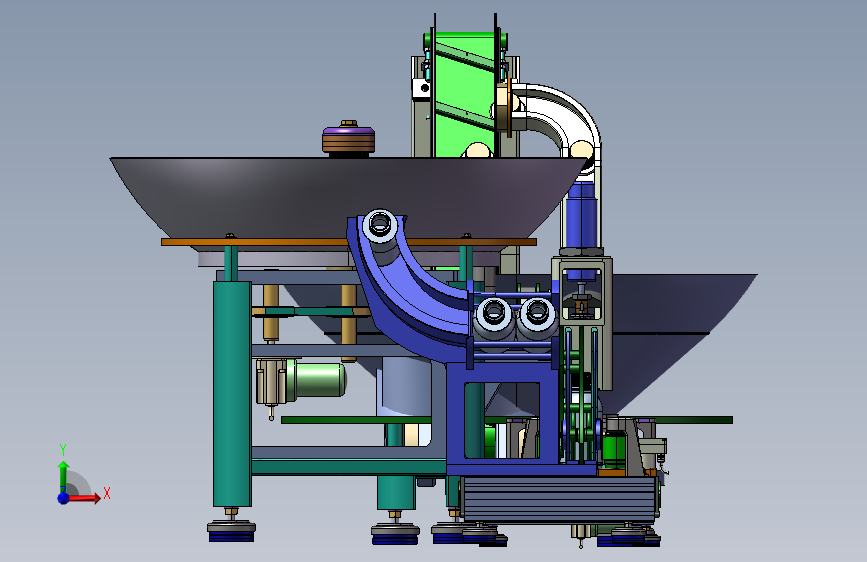
Task: Select the tall teal left support column
Action: click(232, 393)
